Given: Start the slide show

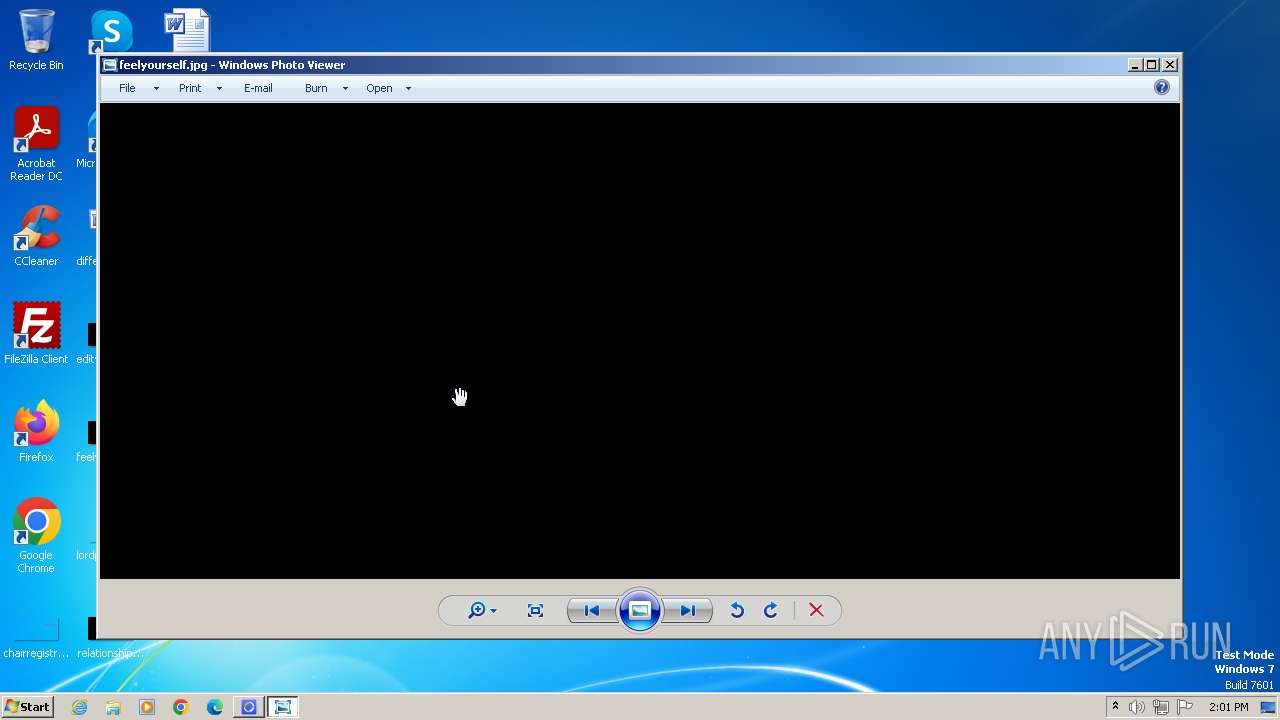Looking at the screenshot, I should (x=640, y=610).
